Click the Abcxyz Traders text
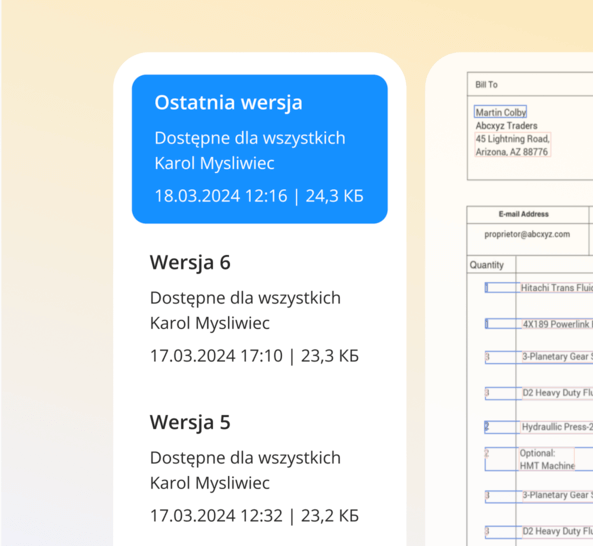Viewport: 593px width, 546px height. (506, 126)
